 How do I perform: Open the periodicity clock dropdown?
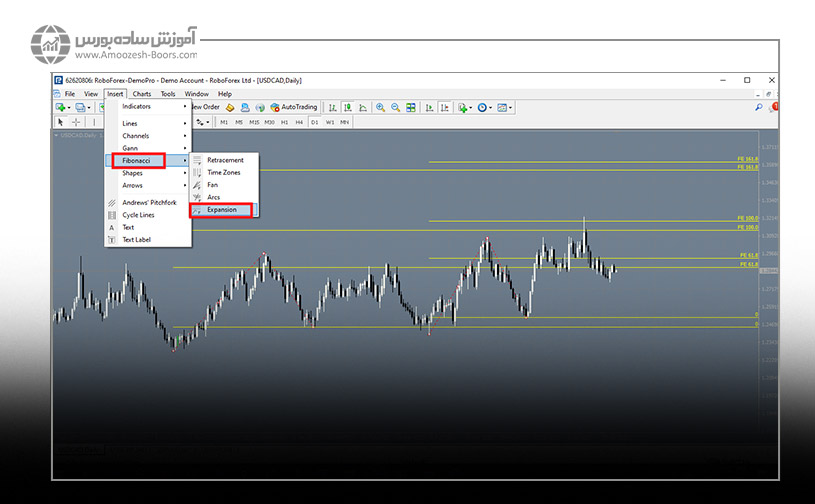tap(485, 107)
